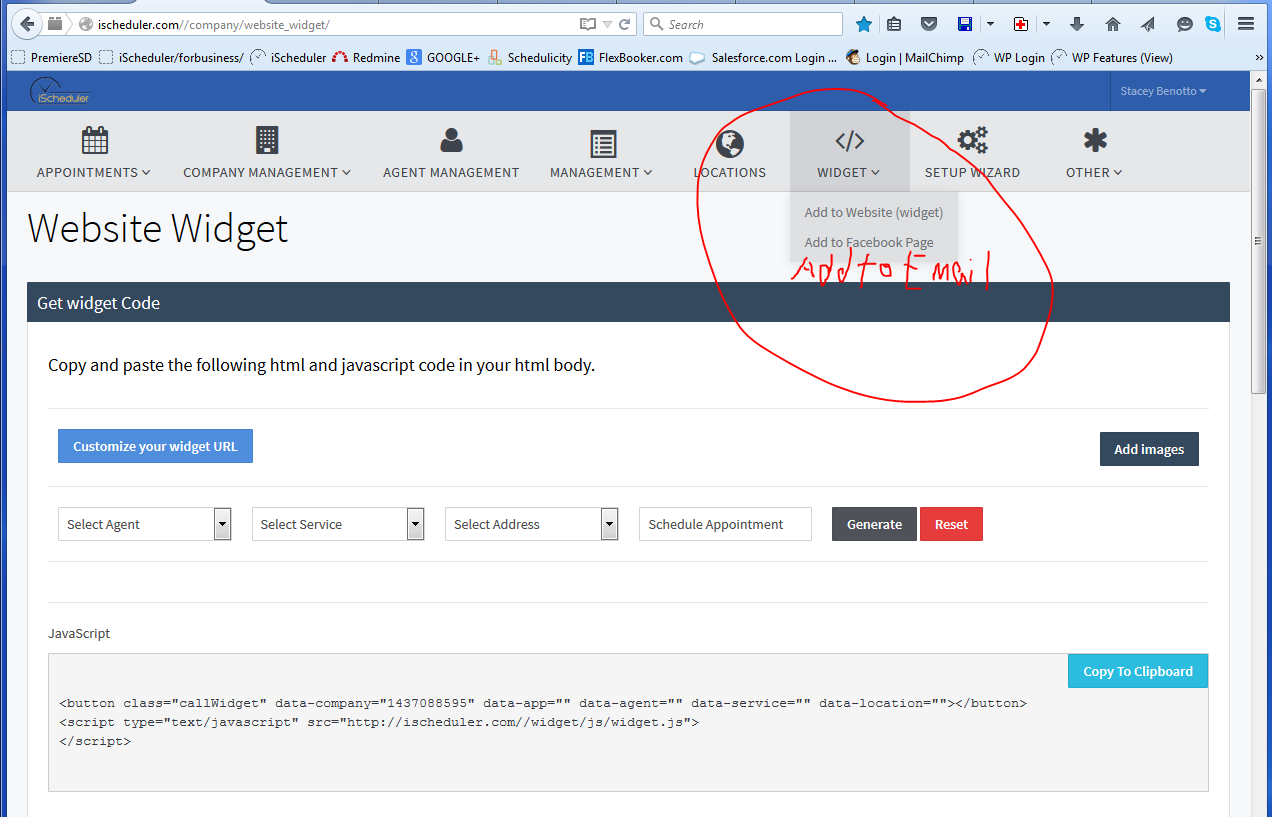The width and height of the screenshot is (1272, 817).
Task: Choose Add to Facebook Page
Action: pos(869,242)
